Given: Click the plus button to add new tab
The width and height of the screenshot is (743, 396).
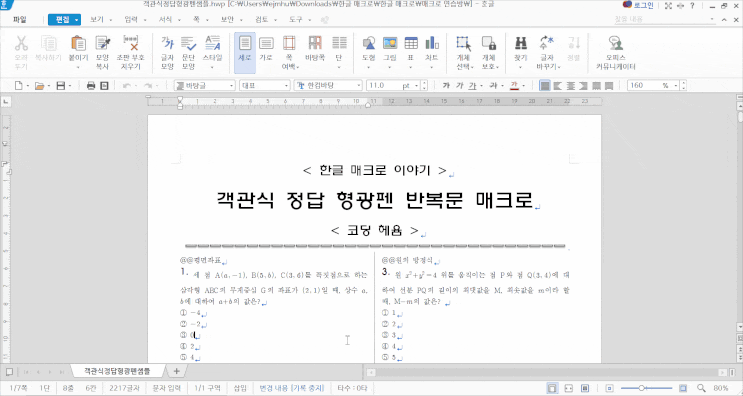Looking at the screenshot, I should [x=177, y=371].
